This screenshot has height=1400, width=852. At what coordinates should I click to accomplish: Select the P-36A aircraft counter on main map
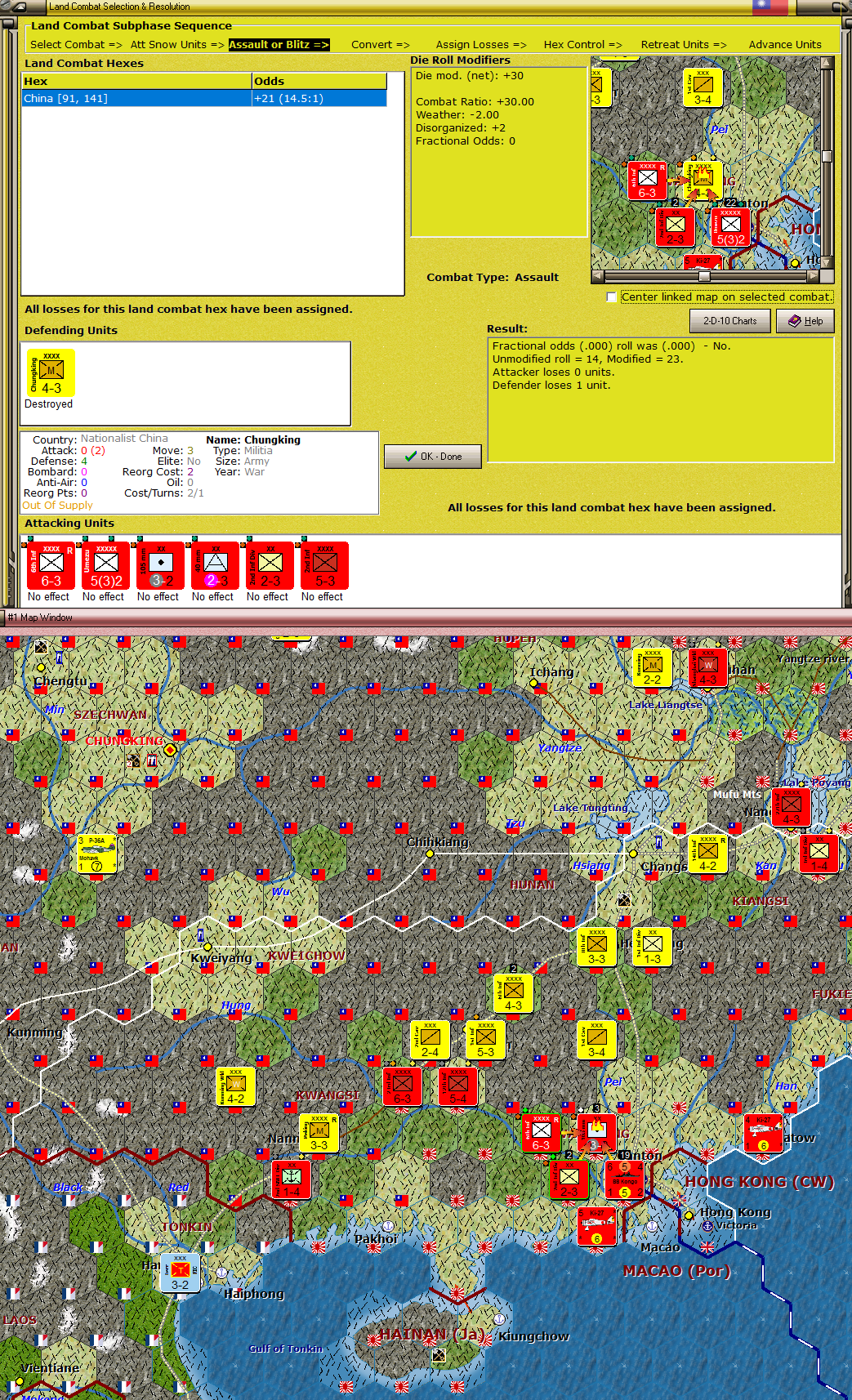(96, 854)
